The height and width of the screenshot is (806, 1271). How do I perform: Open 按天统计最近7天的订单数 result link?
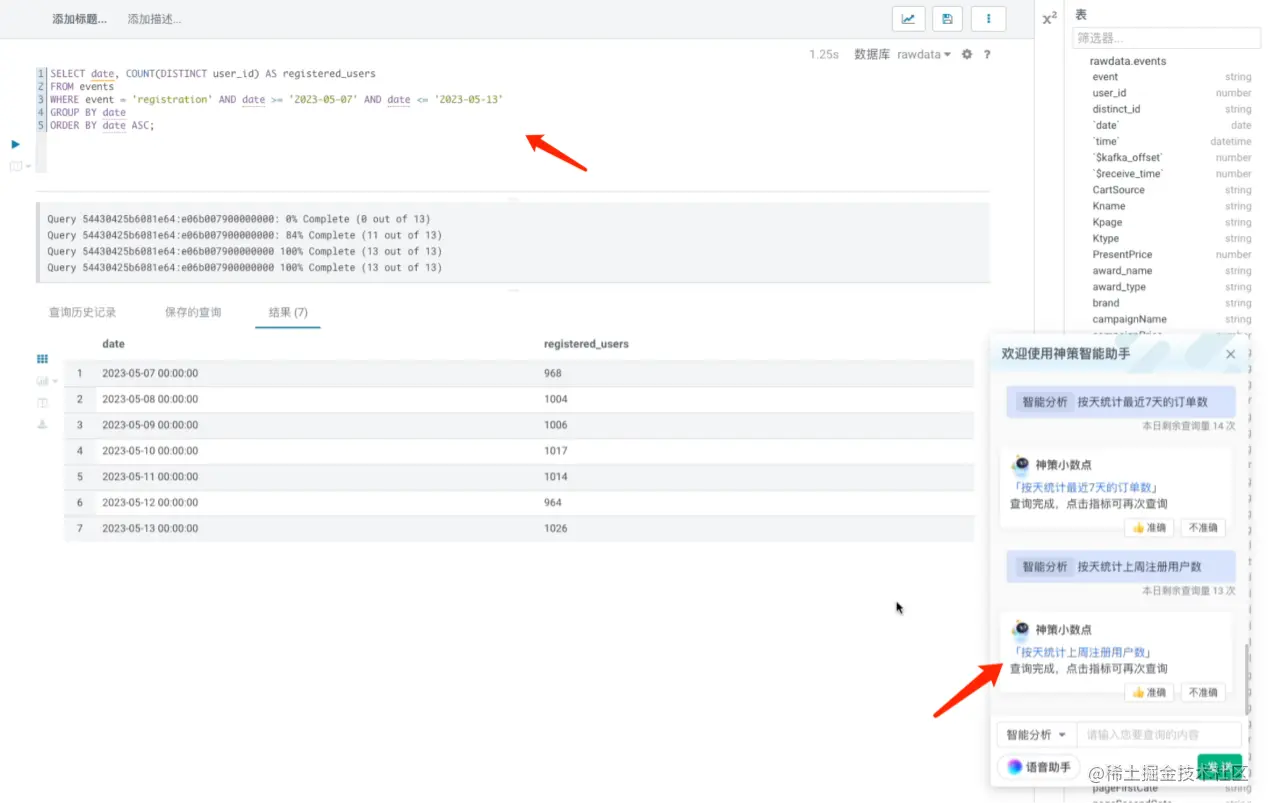pyautogui.click(x=1086, y=487)
